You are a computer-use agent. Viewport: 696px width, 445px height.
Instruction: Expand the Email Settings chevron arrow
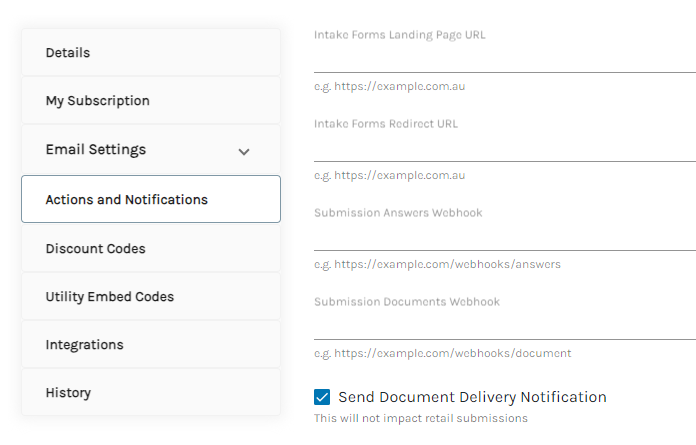click(x=244, y=152)
